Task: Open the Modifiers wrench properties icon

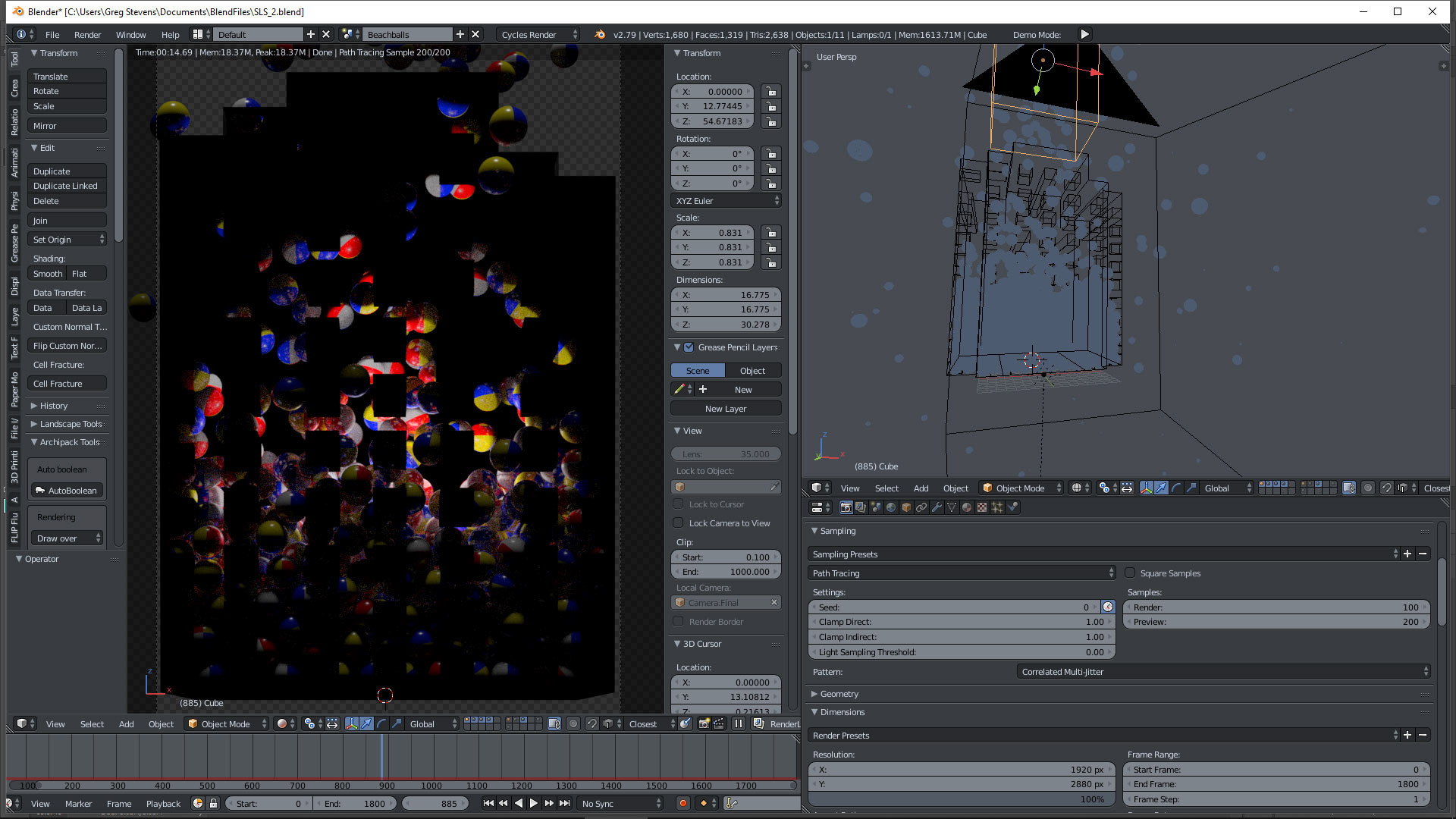Action: pos(937,507)
